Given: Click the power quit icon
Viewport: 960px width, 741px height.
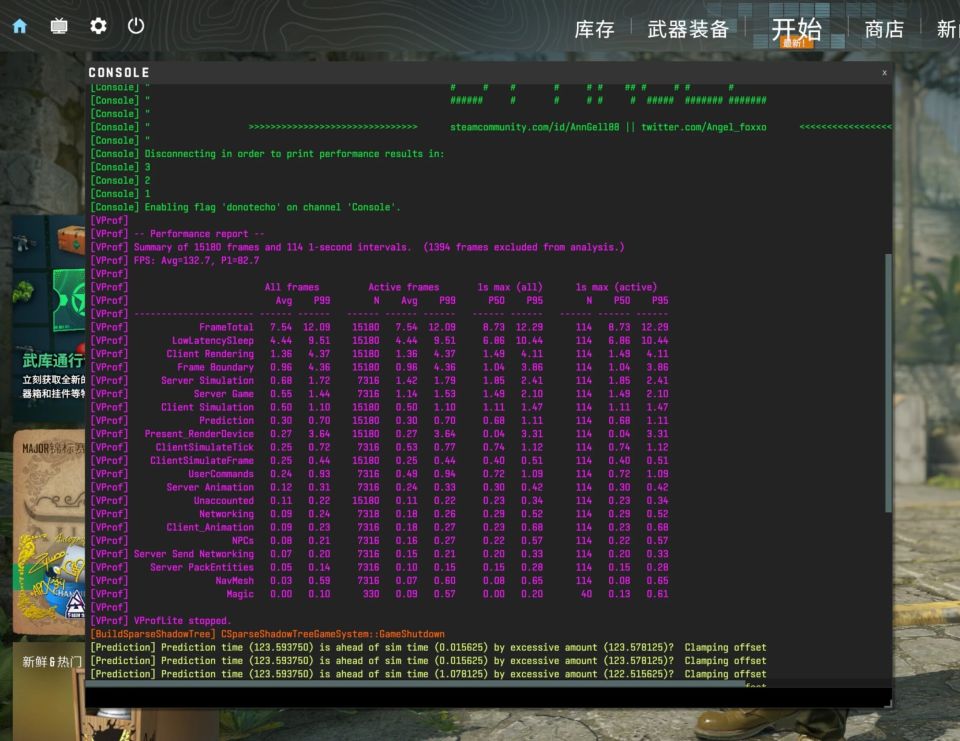Looking at the screenshot, I should [136, 26].
